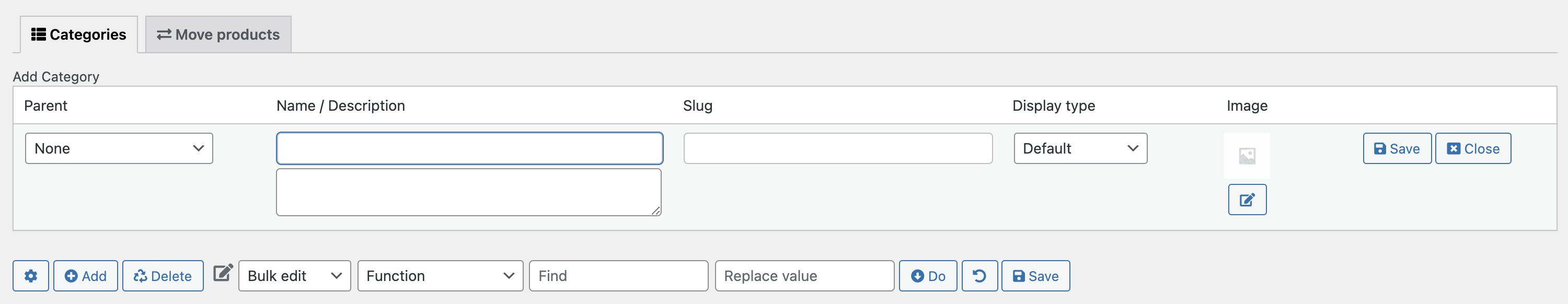Open settings with the gear icon button

click(x=30, y=276)
